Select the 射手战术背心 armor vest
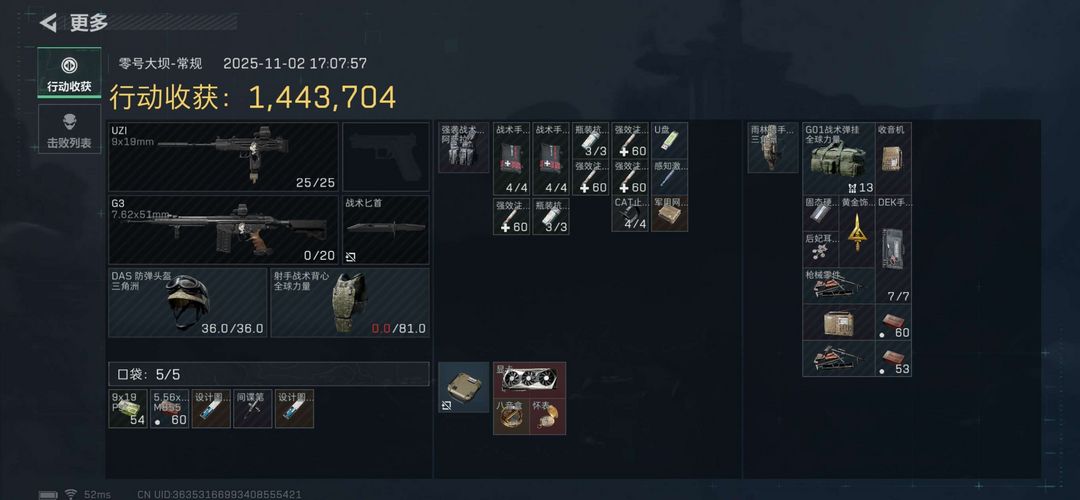Viewport: 1080px width, 500px height. point(350,302)
